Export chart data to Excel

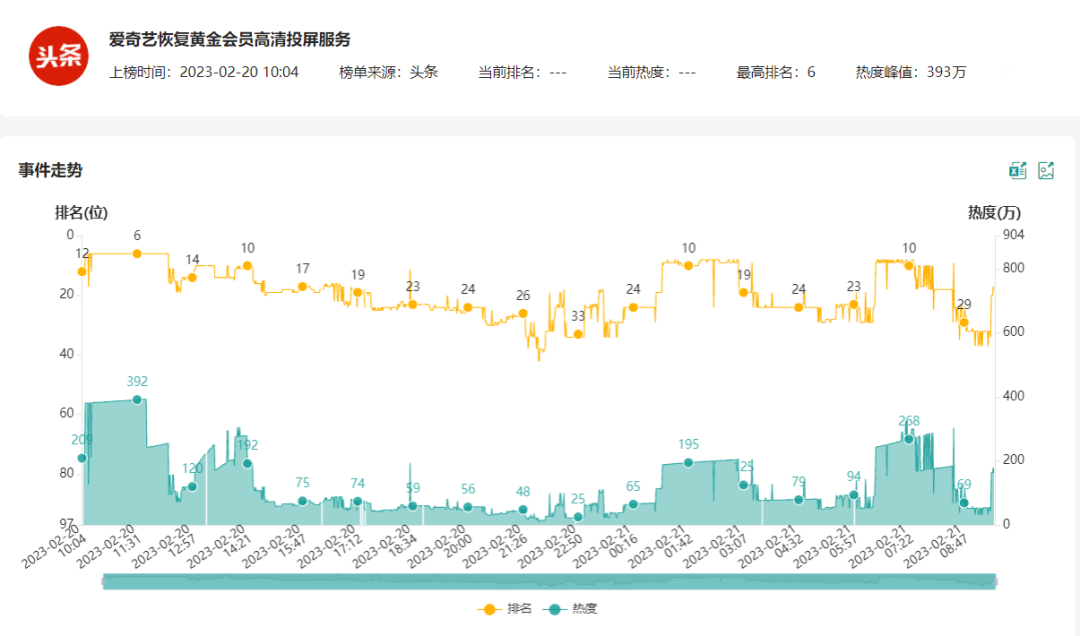[x=1018, y=170]
